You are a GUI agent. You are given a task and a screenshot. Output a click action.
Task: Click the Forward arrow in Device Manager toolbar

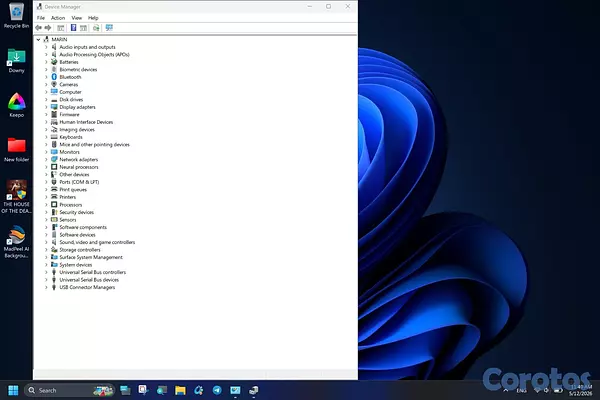tap(48, 28)
